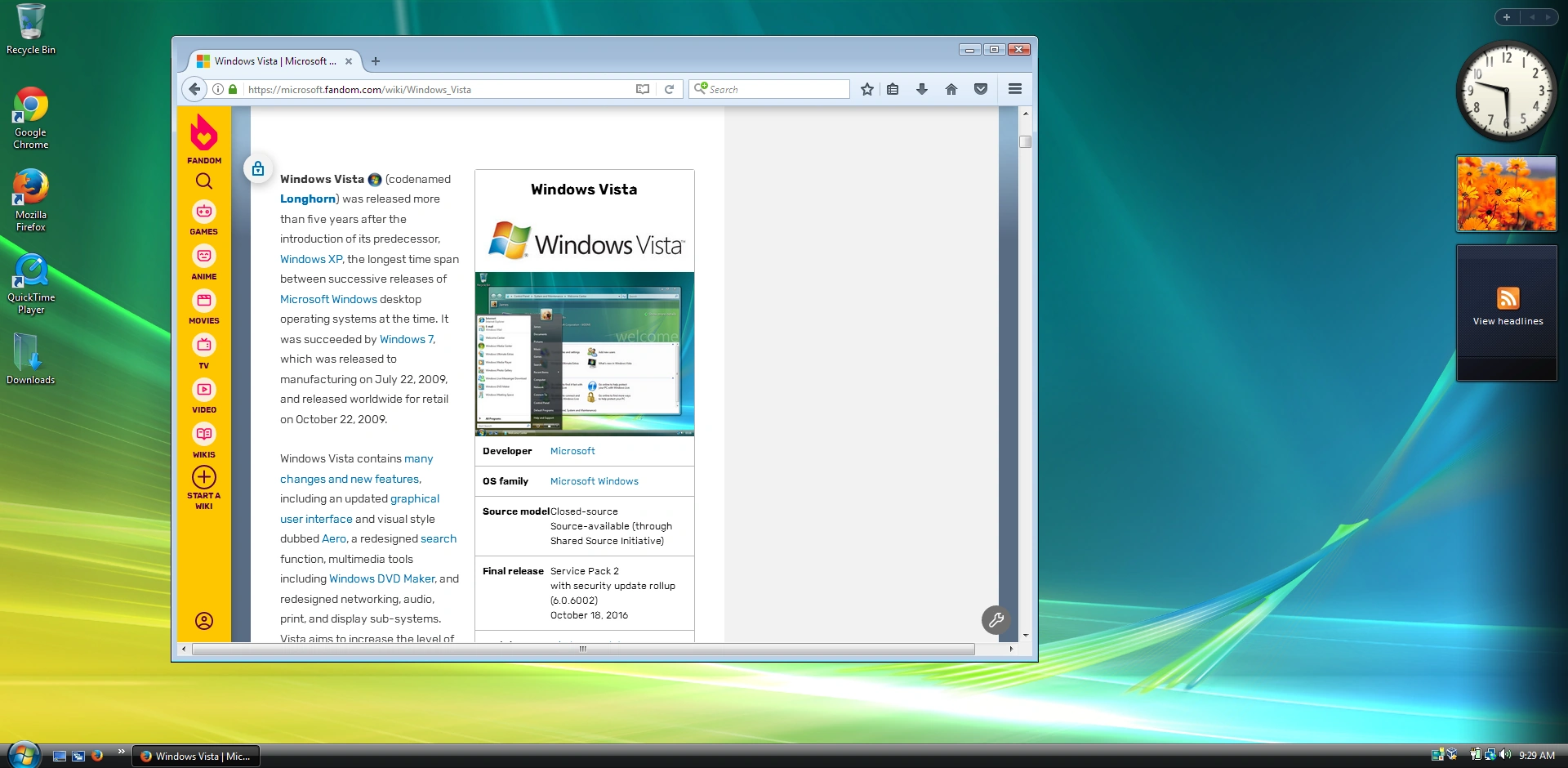The height and width of the screenshot is (768, 1568).
Task: Open Firefox Downloads arrow icon
Action: pyautogui.click(x=922, y=89)
